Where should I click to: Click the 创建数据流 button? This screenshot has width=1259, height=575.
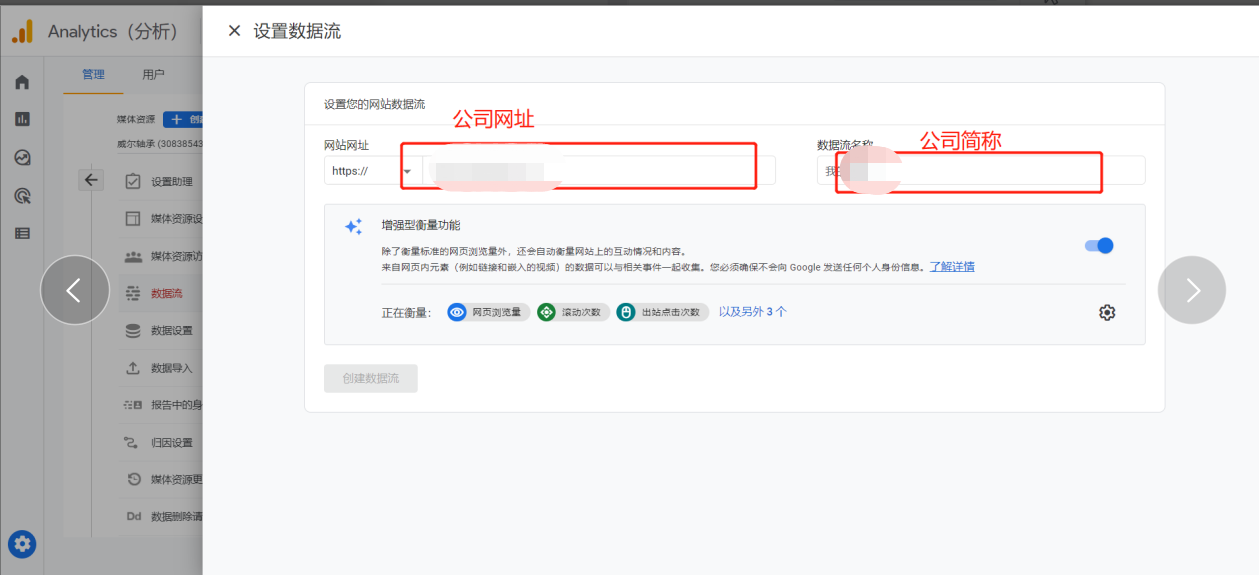pos(370,378)
